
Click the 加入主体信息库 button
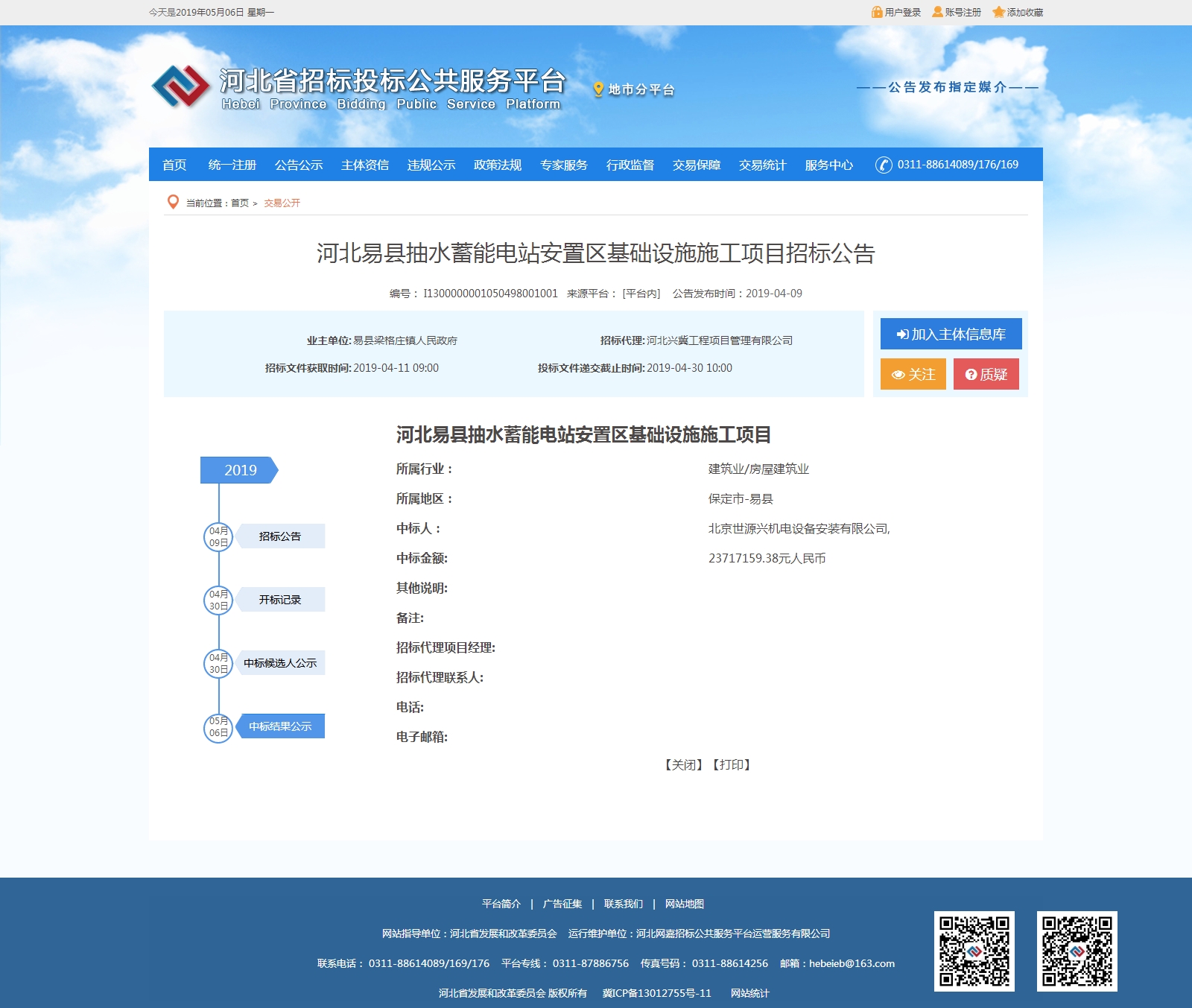[951, 334]
